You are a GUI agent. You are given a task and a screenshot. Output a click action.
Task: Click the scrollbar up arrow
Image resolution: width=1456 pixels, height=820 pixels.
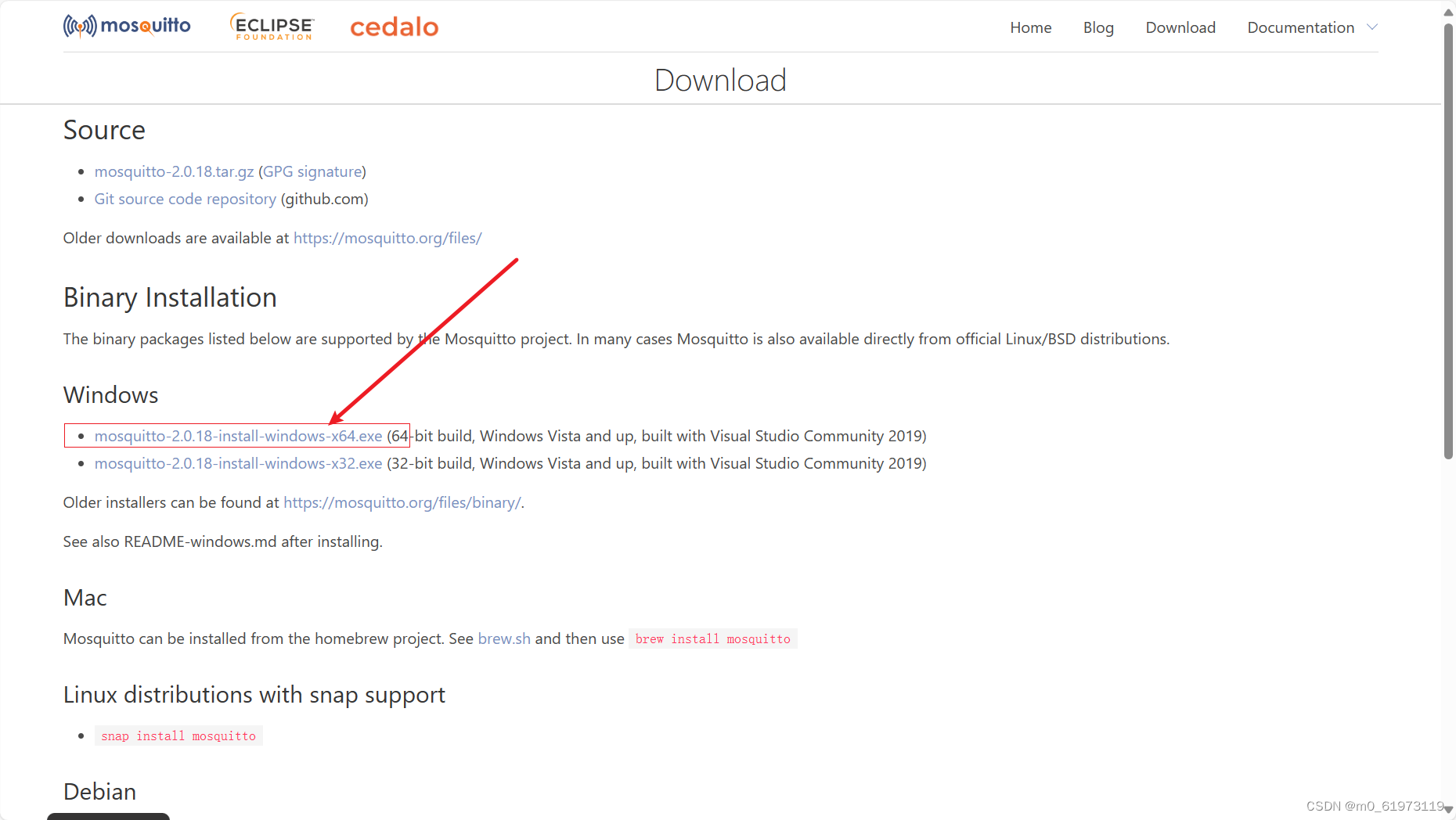click(x=1448, y=11)
